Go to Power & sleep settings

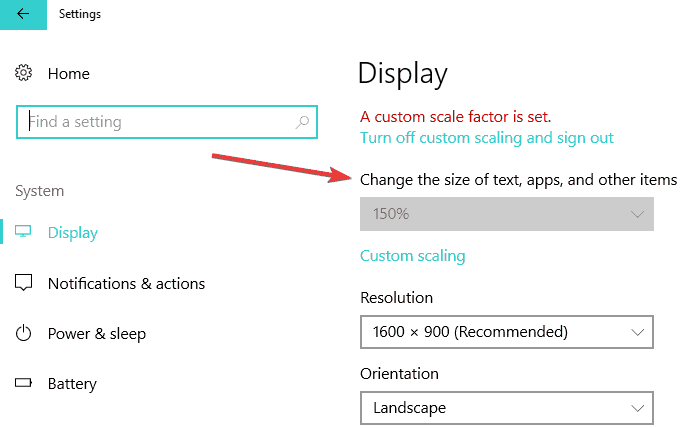click(96, 334)
